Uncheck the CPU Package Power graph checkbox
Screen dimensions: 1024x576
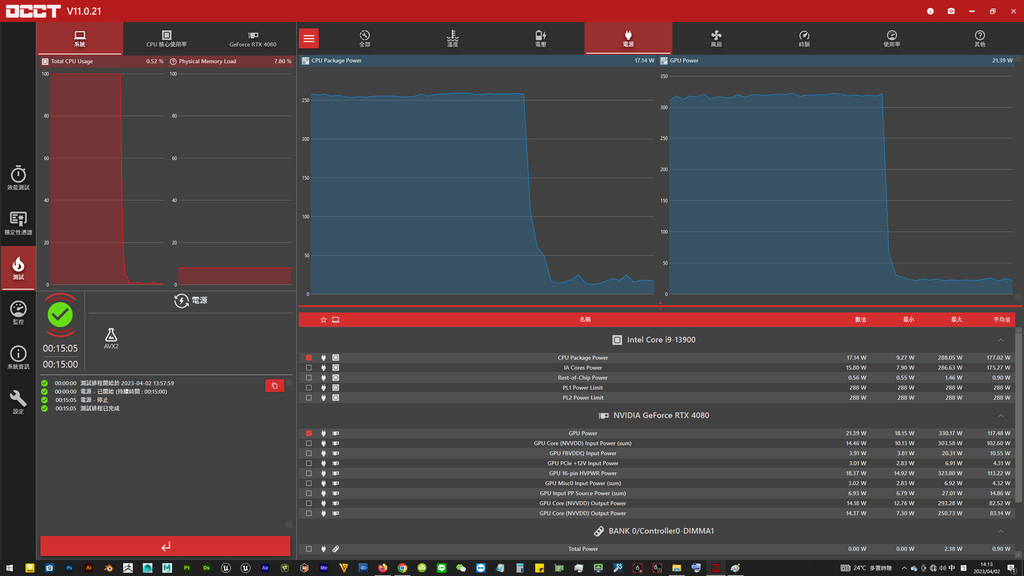[309, 358]
